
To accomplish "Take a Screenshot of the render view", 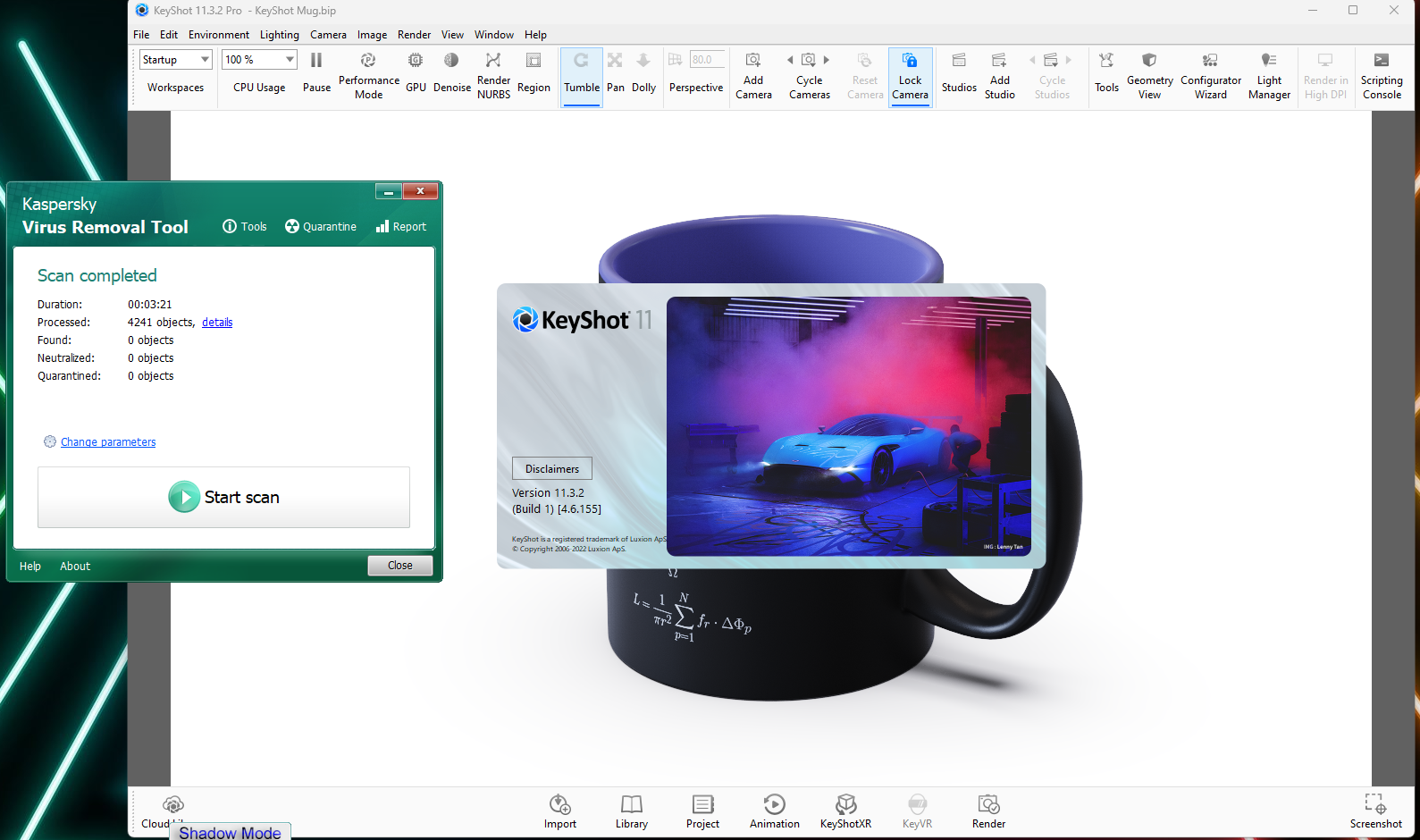I will pos(1375,811).
